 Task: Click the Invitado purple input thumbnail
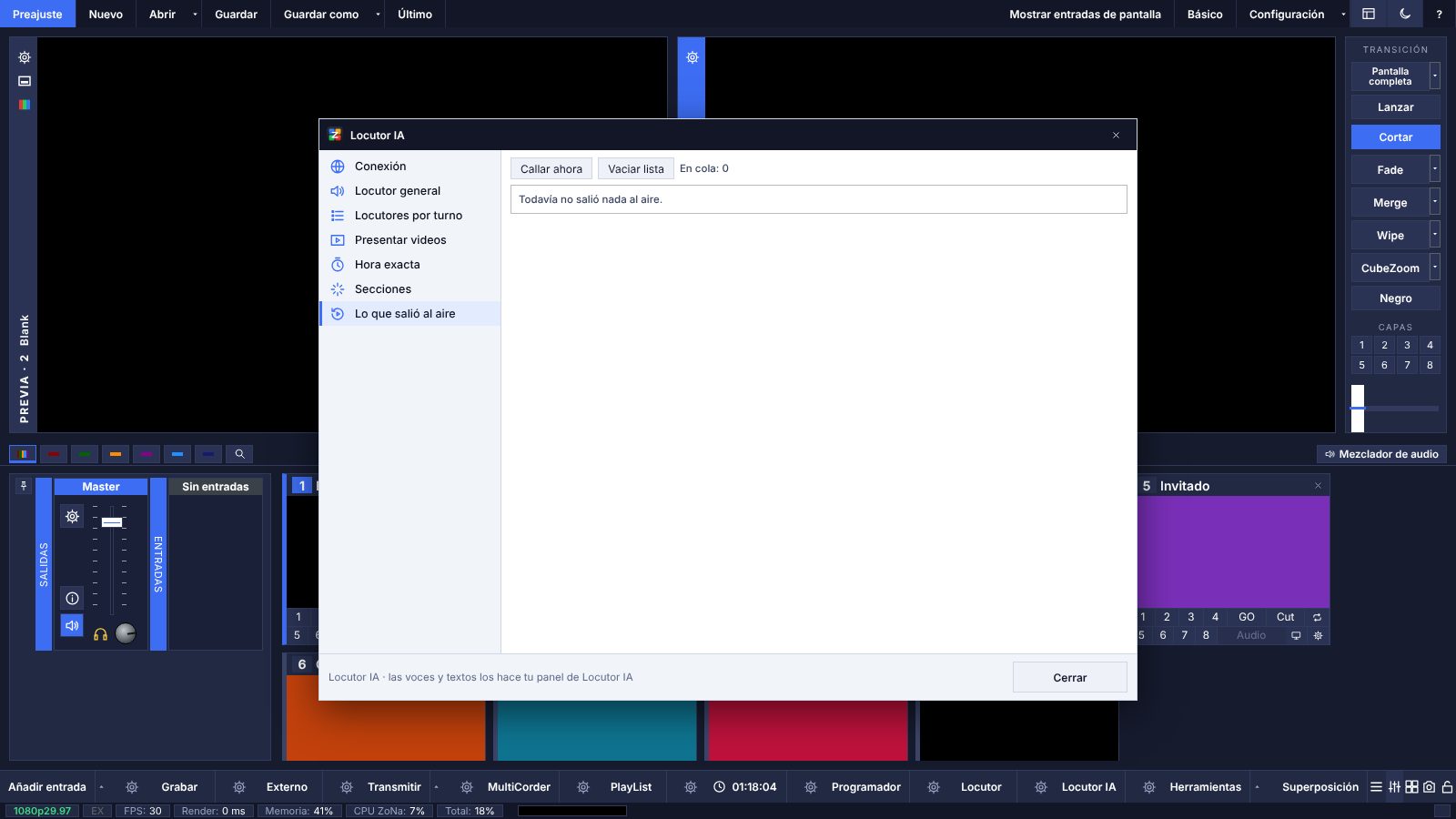click(1234, 552)
